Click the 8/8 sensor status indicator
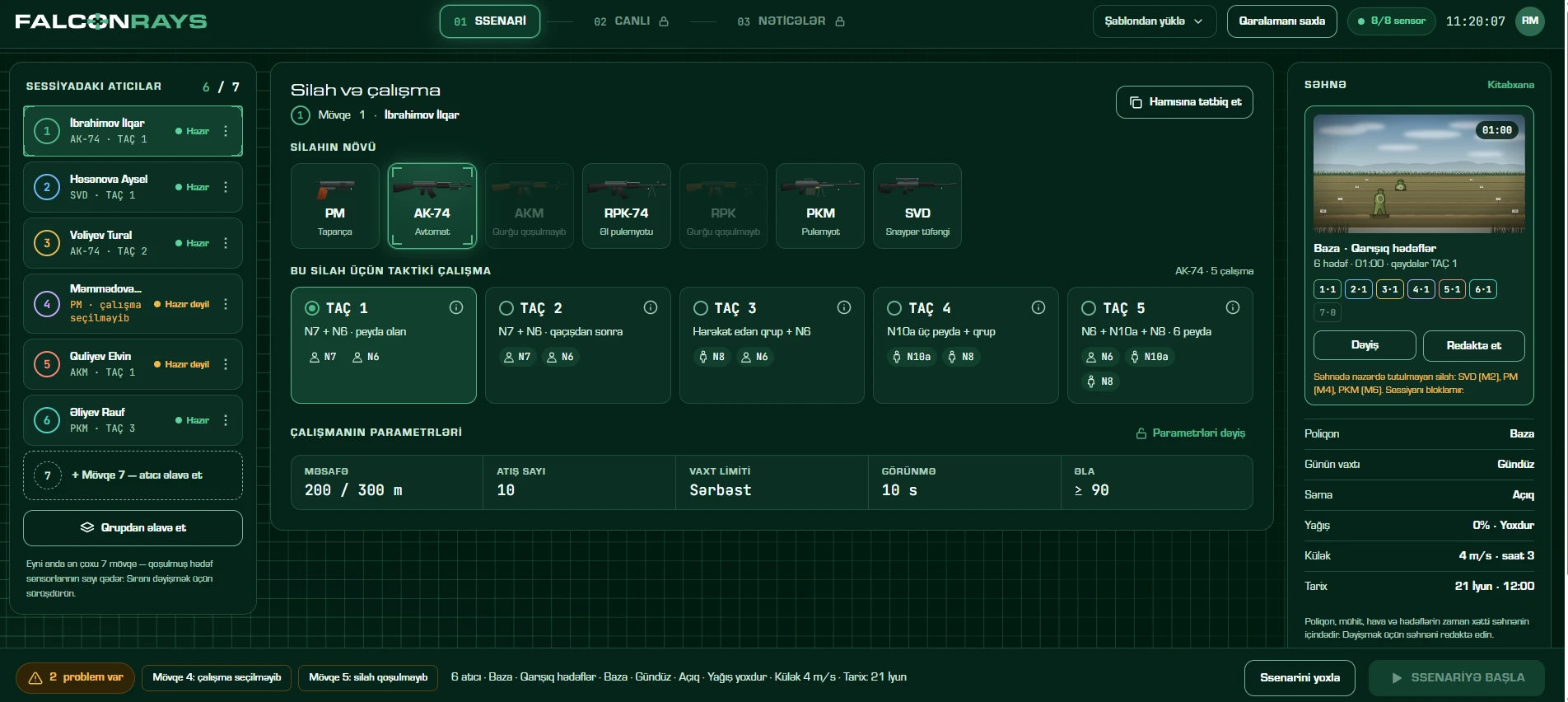This screenshot has height=702, width=1568. tap(1392, 21)
